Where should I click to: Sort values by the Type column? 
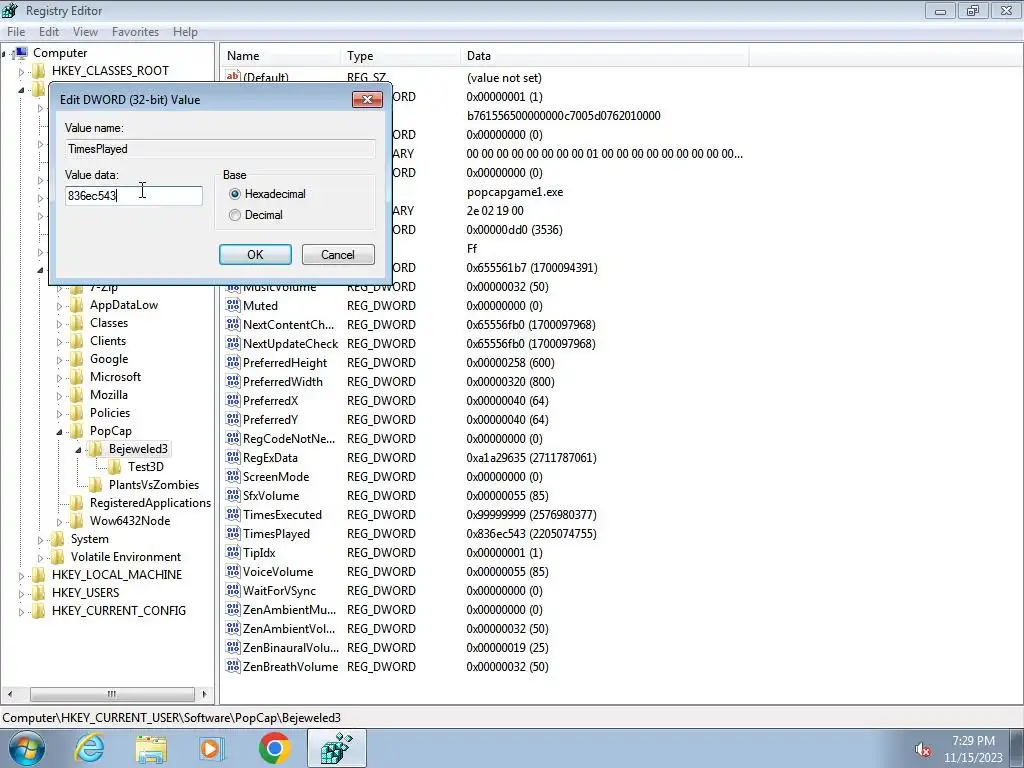pos(400,56)
